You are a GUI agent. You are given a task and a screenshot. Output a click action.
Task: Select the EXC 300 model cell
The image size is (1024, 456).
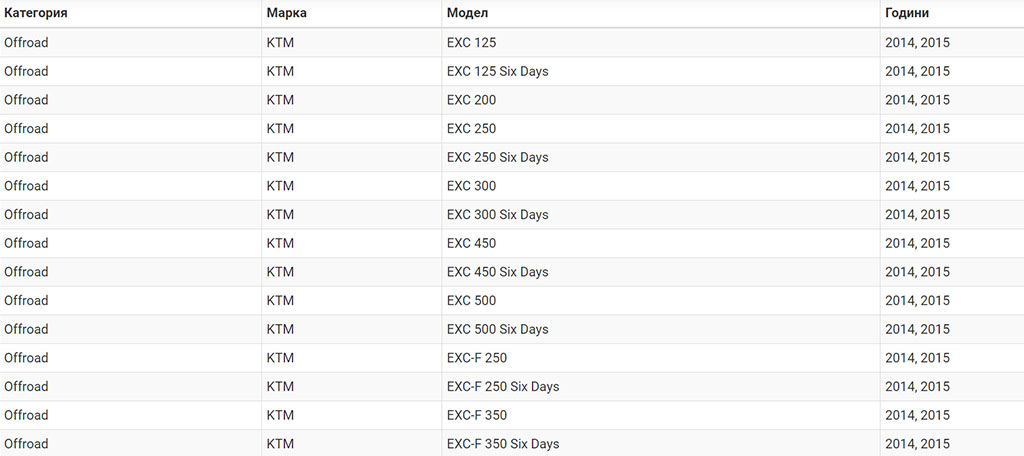661,186
